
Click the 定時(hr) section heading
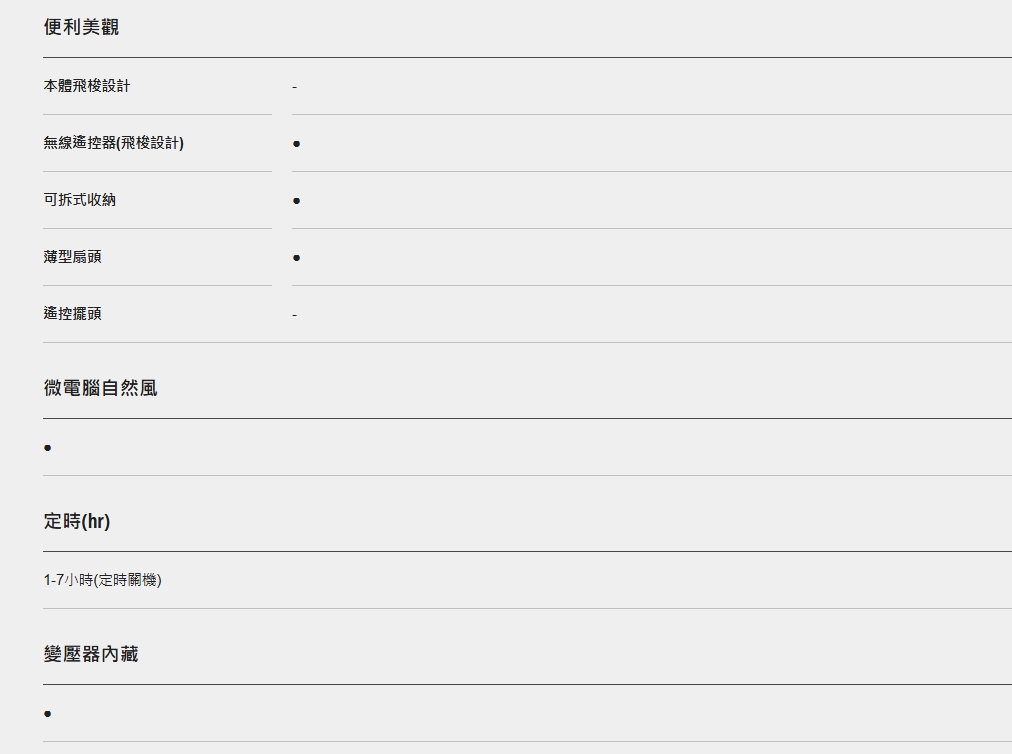[77, 521]
